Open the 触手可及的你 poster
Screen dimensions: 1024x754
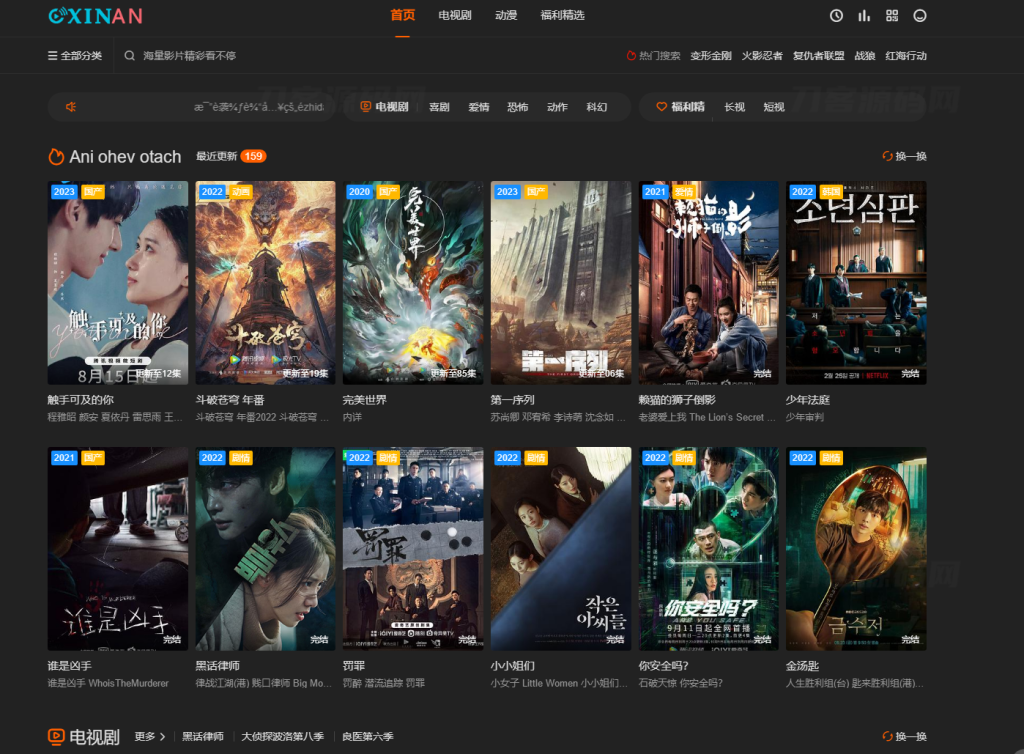[118, 283]
